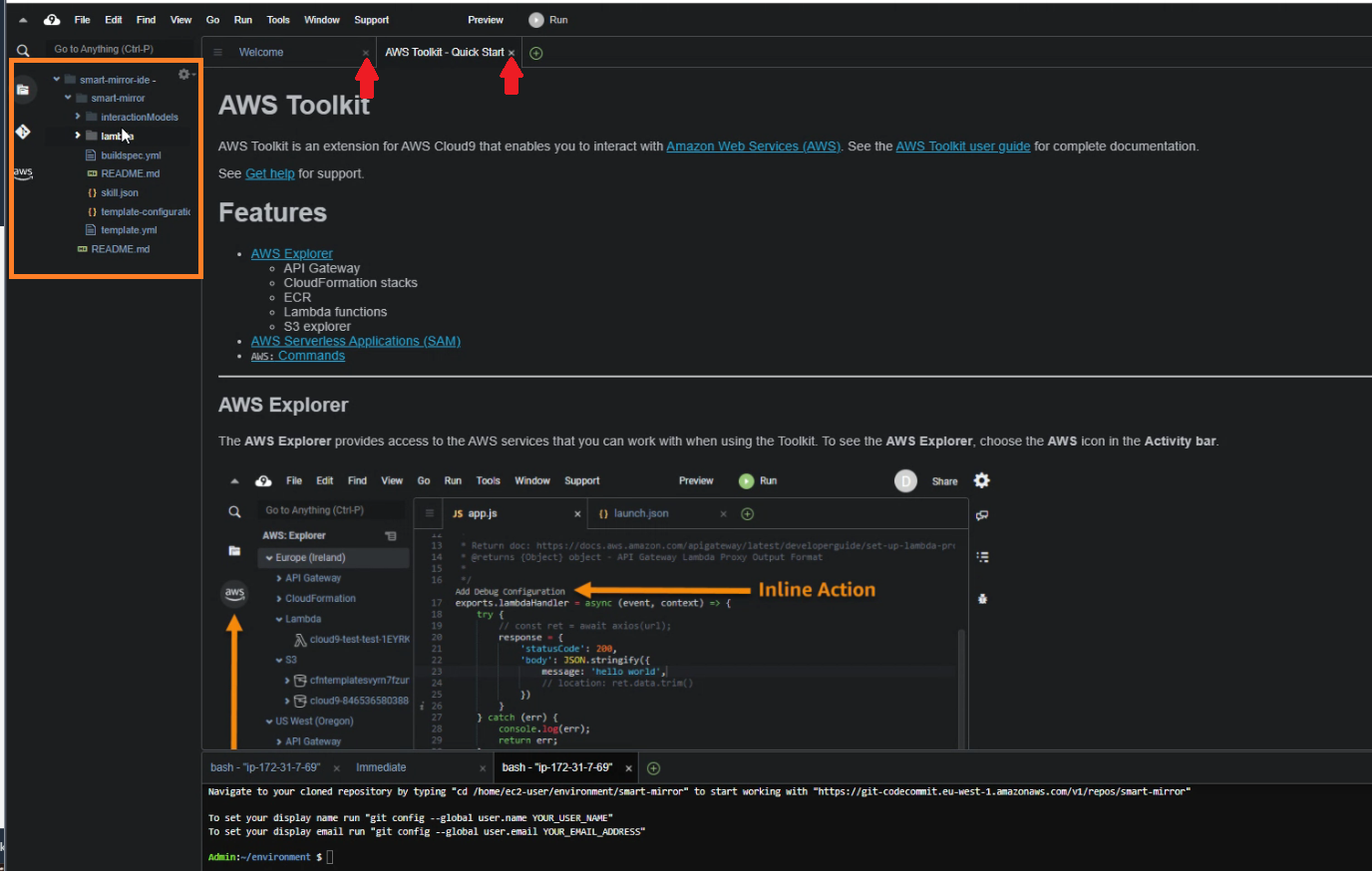
Task: Open the file tree settings gear
Action: 184,75
